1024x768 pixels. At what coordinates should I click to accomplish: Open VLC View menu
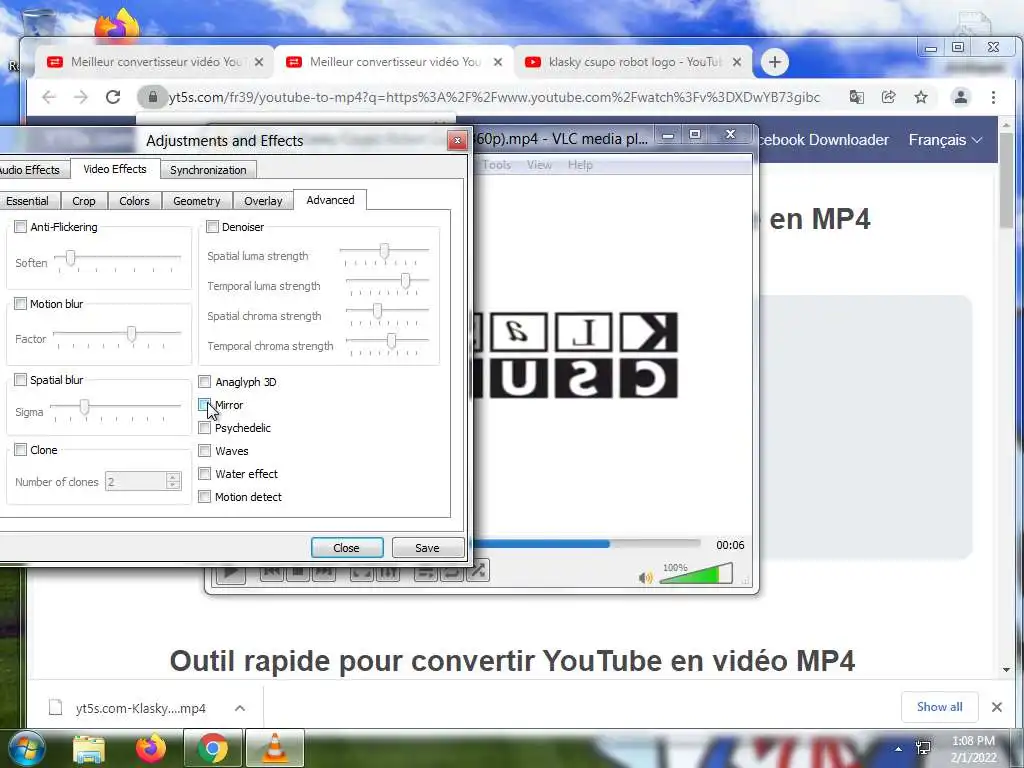tap(539, 165)
